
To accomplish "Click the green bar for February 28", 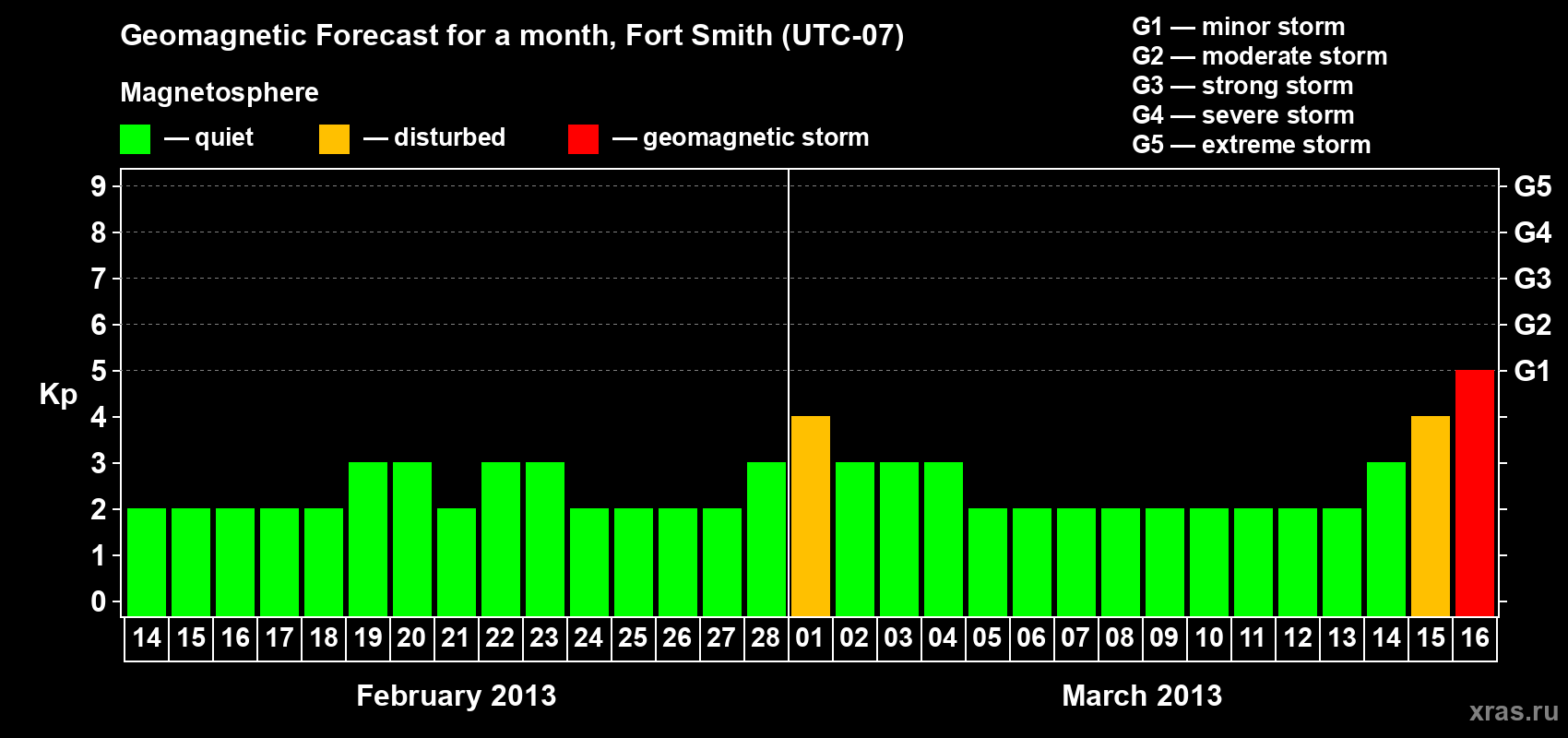I will click(x=766, y=539).
